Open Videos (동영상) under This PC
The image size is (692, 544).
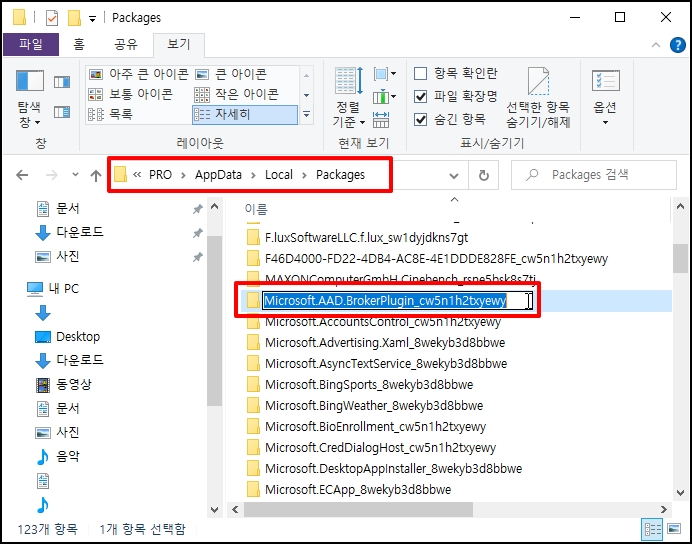click(64, 384)
